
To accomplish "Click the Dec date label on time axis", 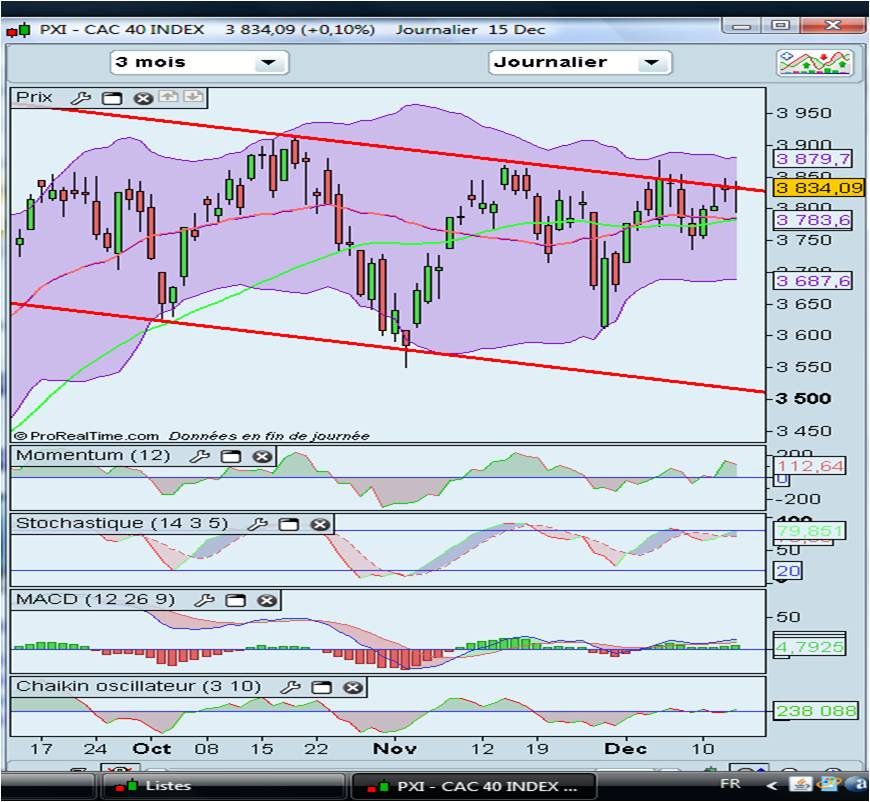I will coord(625,748).
